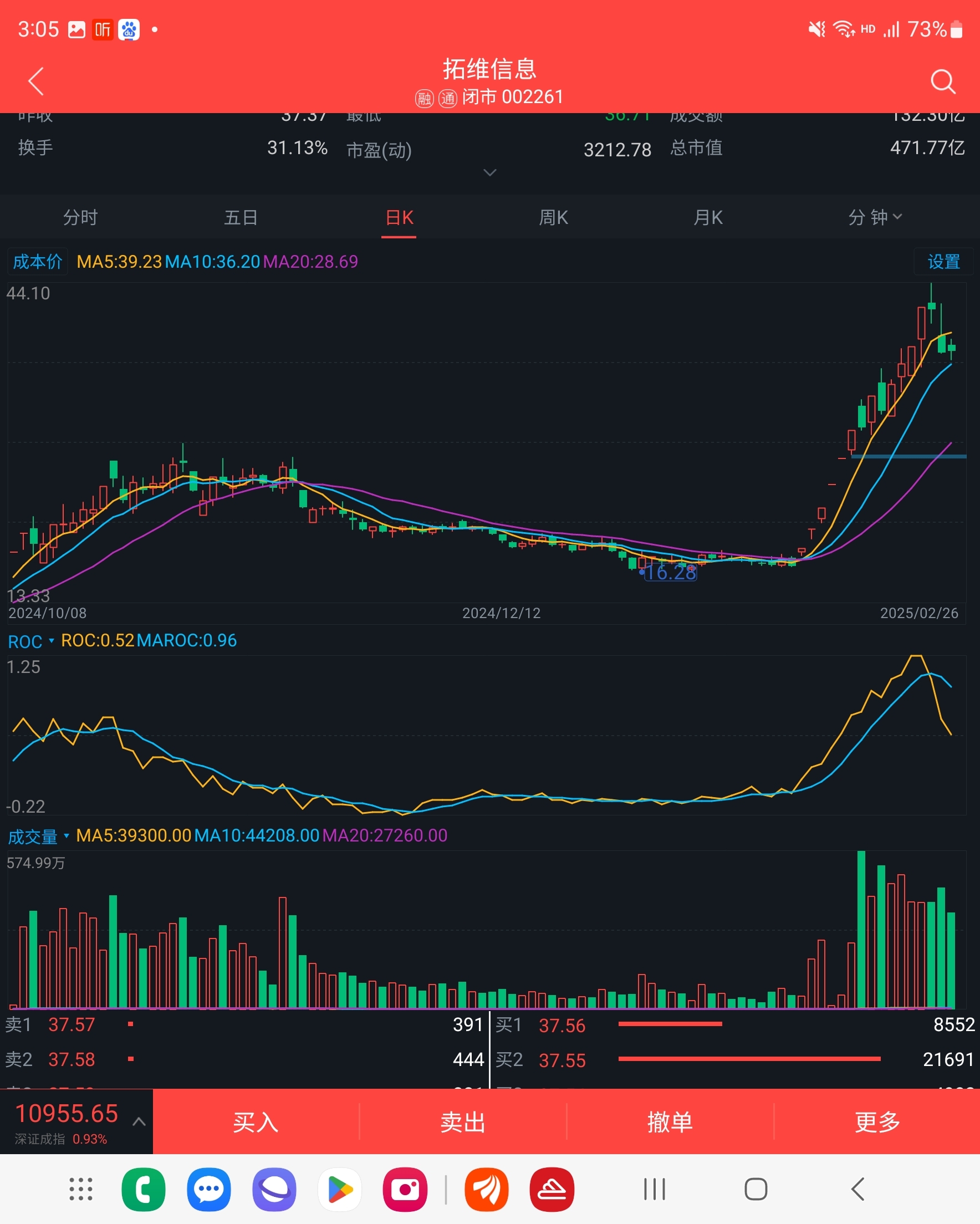Screen dimensions: 980x1224
Task: Tap the MA20:28.69 label
Action: click(x=310, y=262)
